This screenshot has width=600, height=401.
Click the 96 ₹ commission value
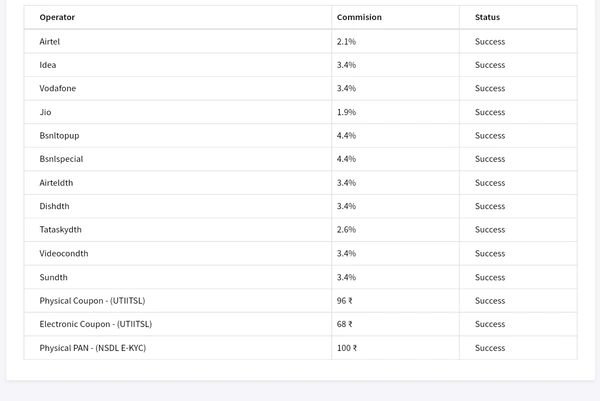tap(344, 301)
